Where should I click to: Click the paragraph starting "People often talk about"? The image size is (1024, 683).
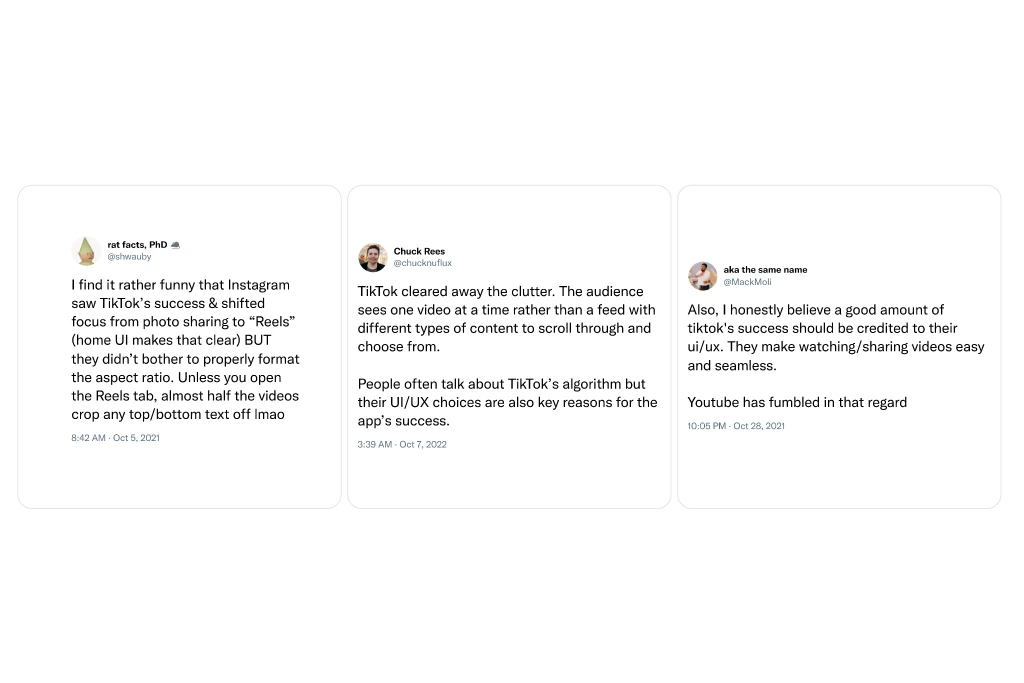pos(506,402)
